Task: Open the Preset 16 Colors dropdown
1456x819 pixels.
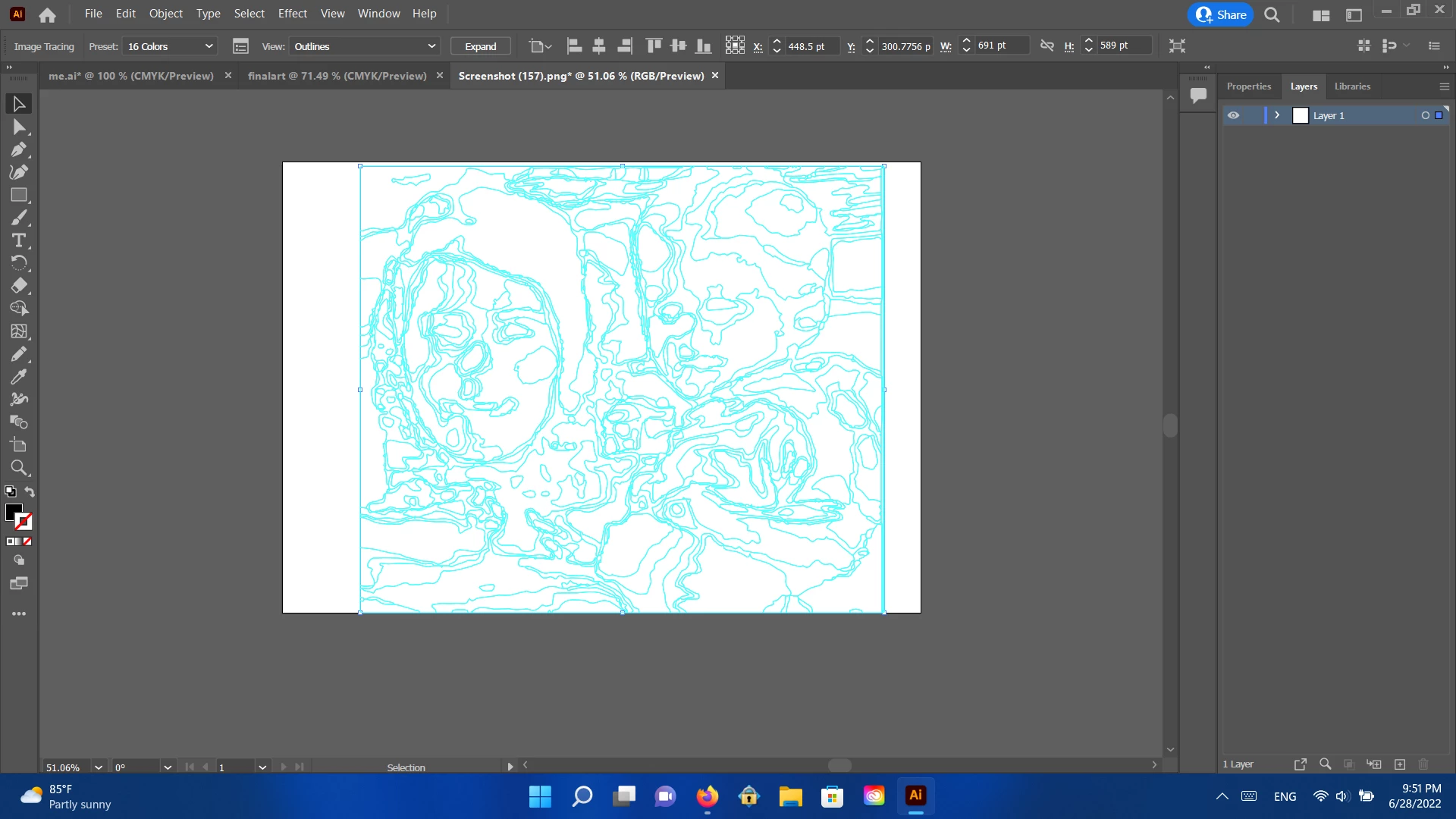Action: coord(170,46)
